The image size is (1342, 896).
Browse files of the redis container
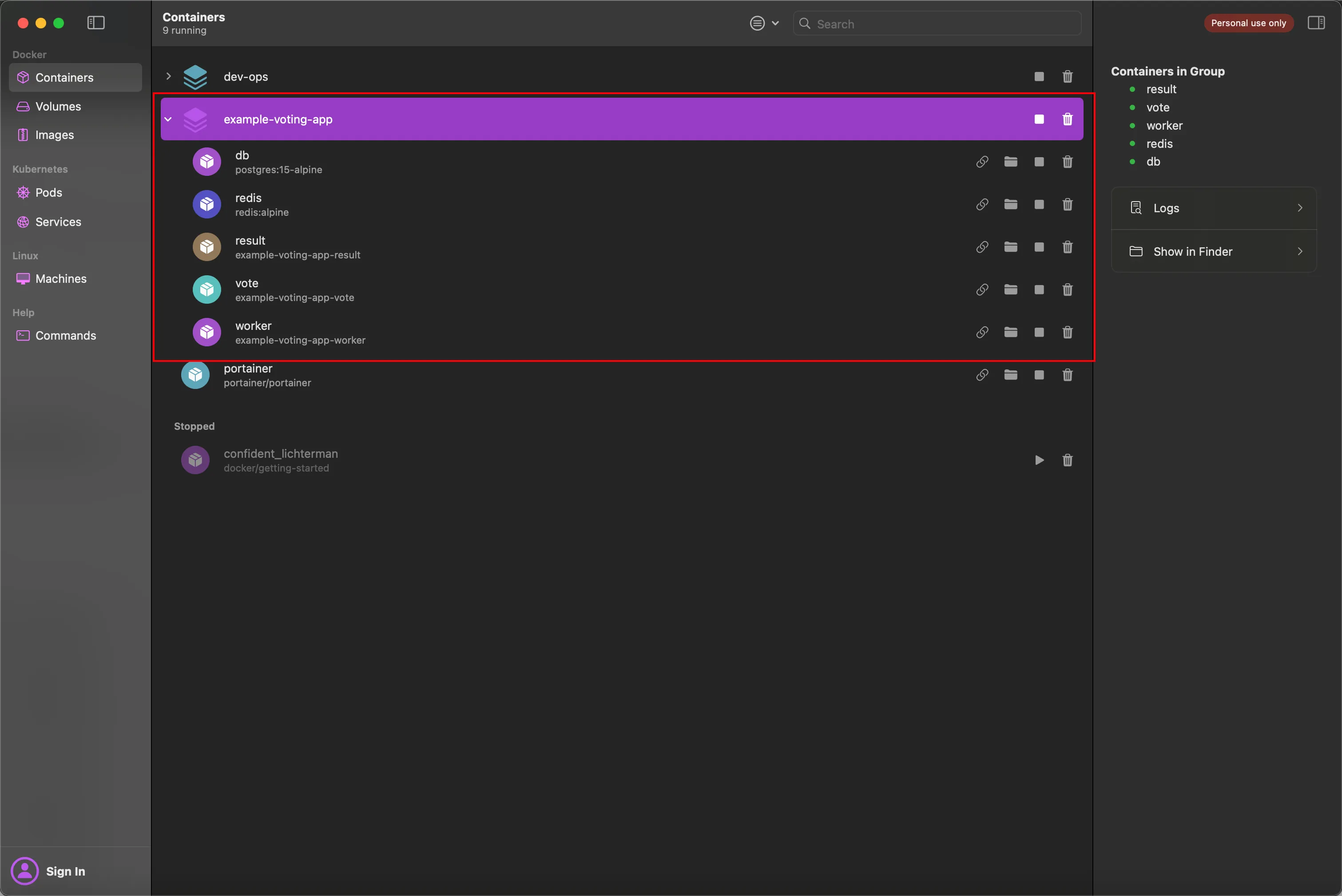click(1011, 204)
